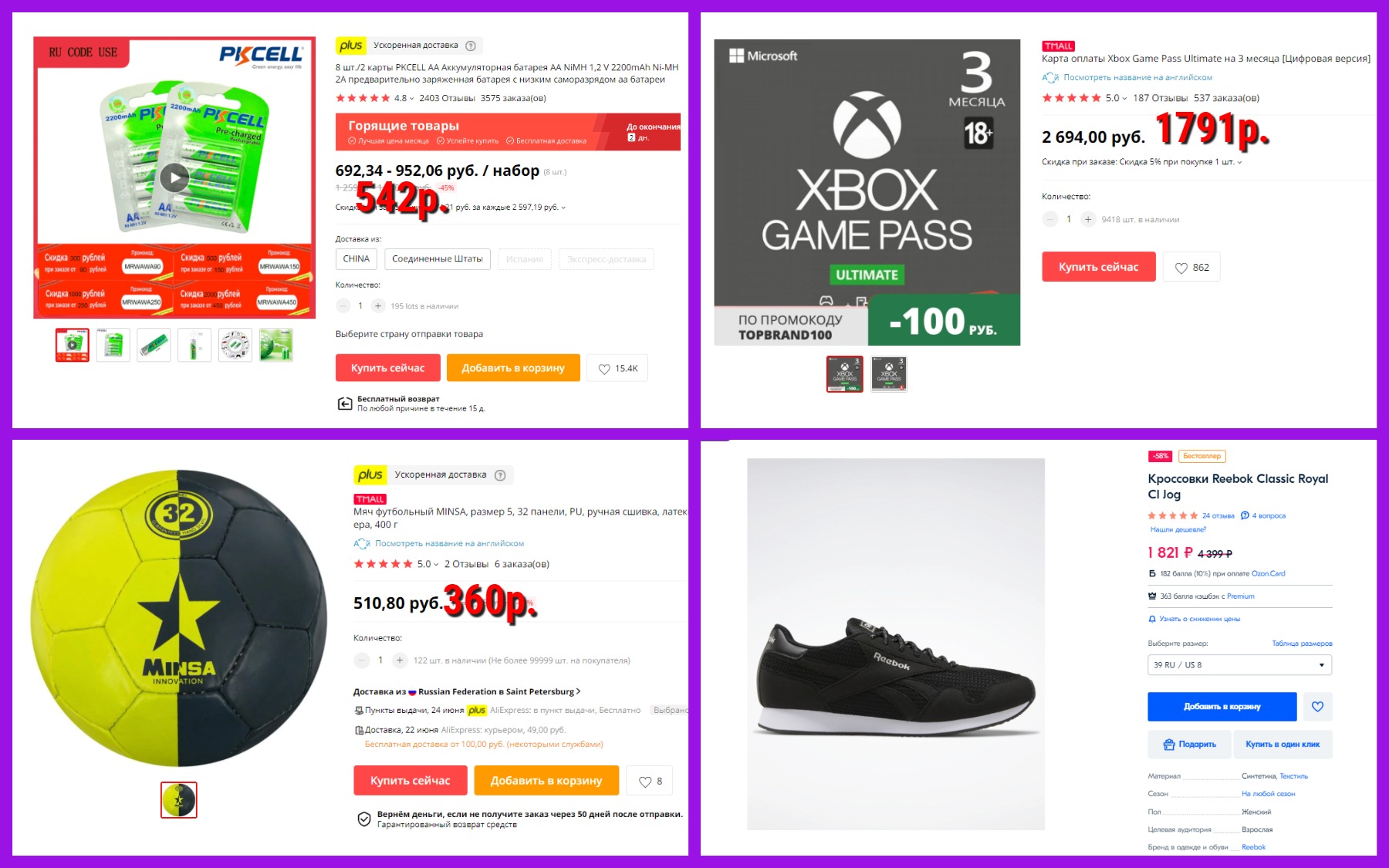Add Reebok sneakers to favorites with heart icon
The height and width of the screenshot is (868, 1389).
tap(1317, 706)
